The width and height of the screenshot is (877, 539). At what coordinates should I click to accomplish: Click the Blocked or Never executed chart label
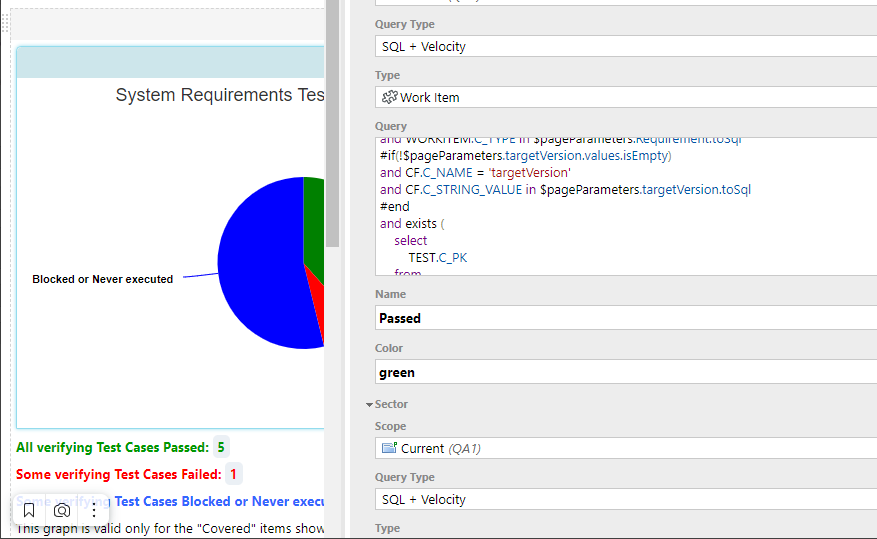coord(102,279)
